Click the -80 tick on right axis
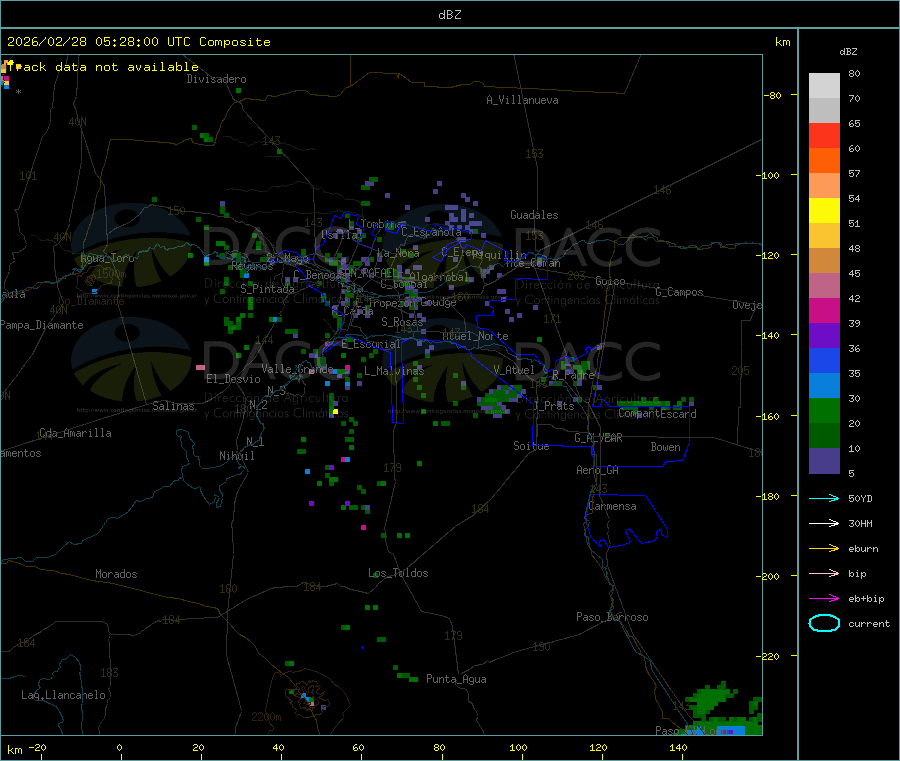This screenshot has height=761, width=900. coord(772,95)
